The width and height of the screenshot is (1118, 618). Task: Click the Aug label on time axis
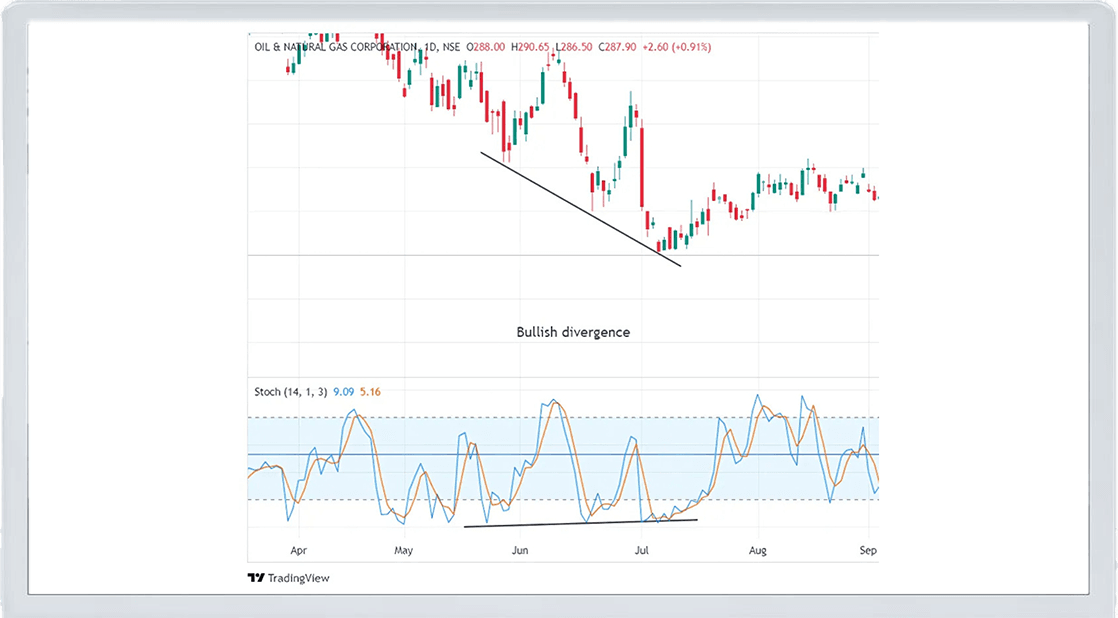[758, 550]
